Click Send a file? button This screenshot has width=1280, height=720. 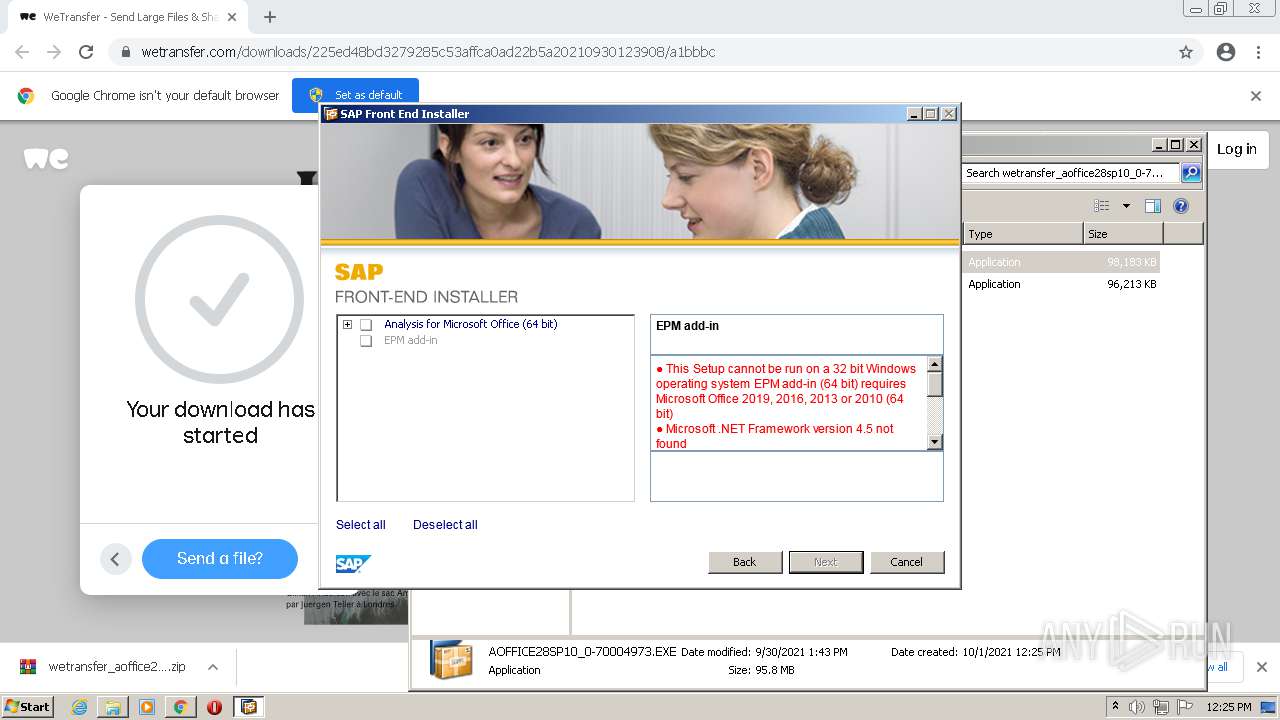220,559
